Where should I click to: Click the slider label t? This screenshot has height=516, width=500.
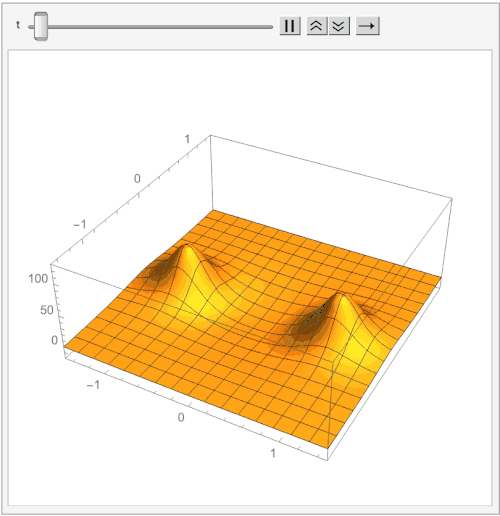point(18,25)
